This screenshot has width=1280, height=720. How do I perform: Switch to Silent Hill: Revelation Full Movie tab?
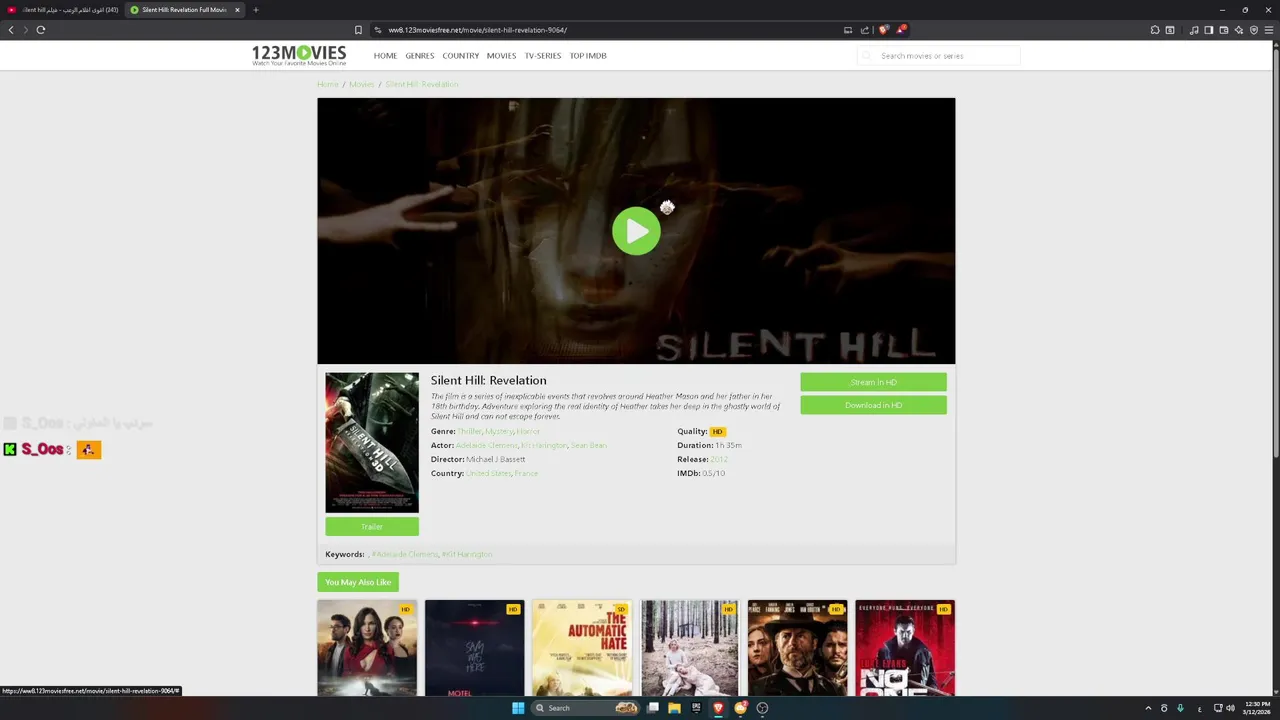click(184, 10)
